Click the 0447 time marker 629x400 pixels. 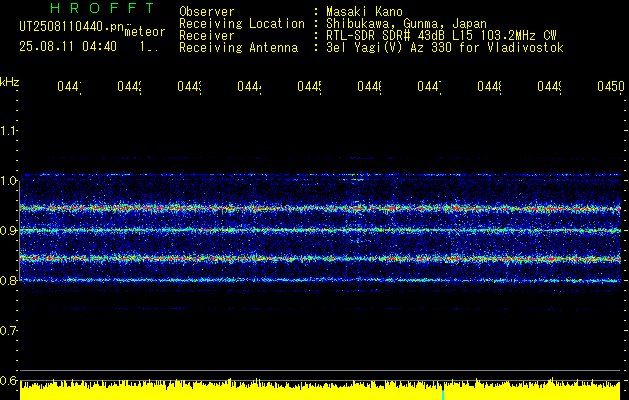[429, 86]
